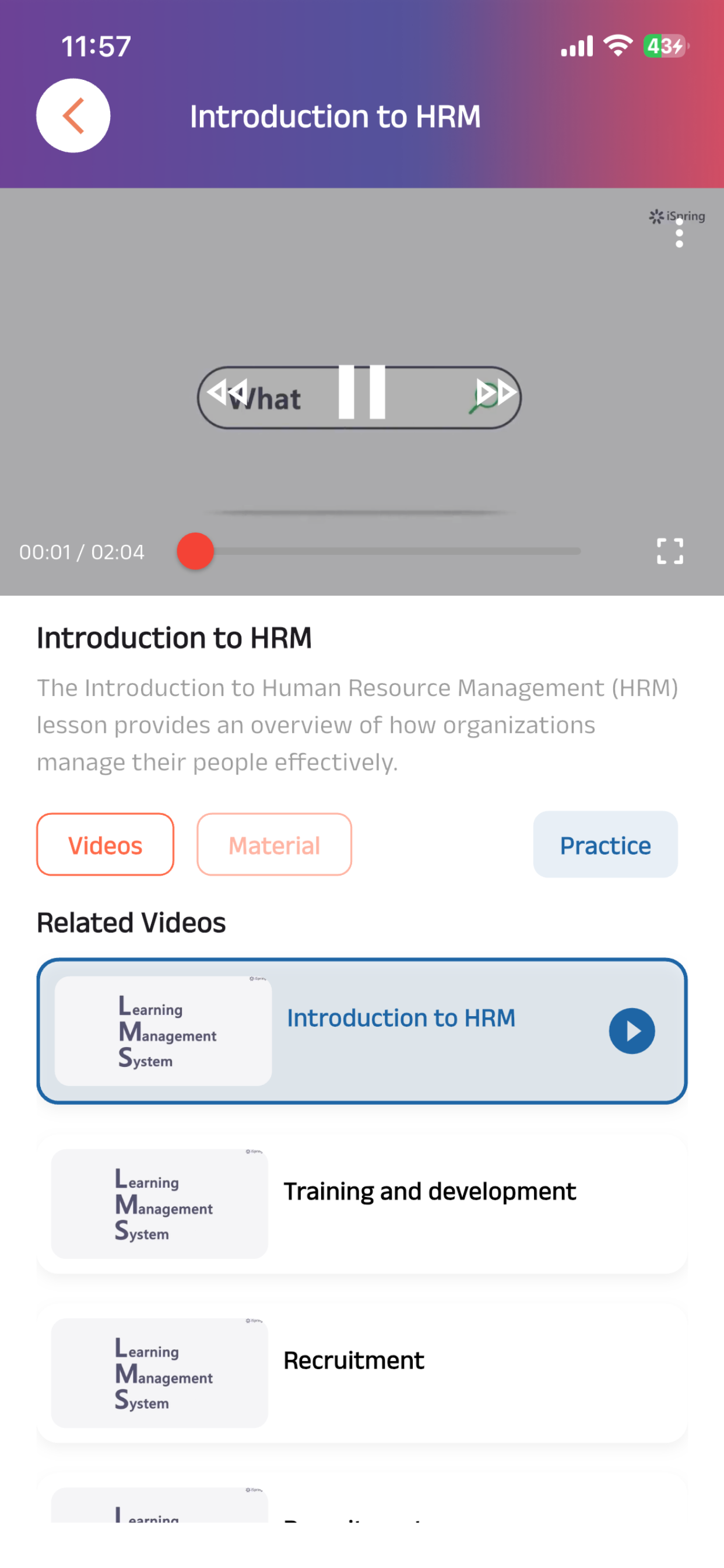The width and height of the screenshot is (724, 1568).
Task: Pause the playing video
Action: [x=362, y=392]
